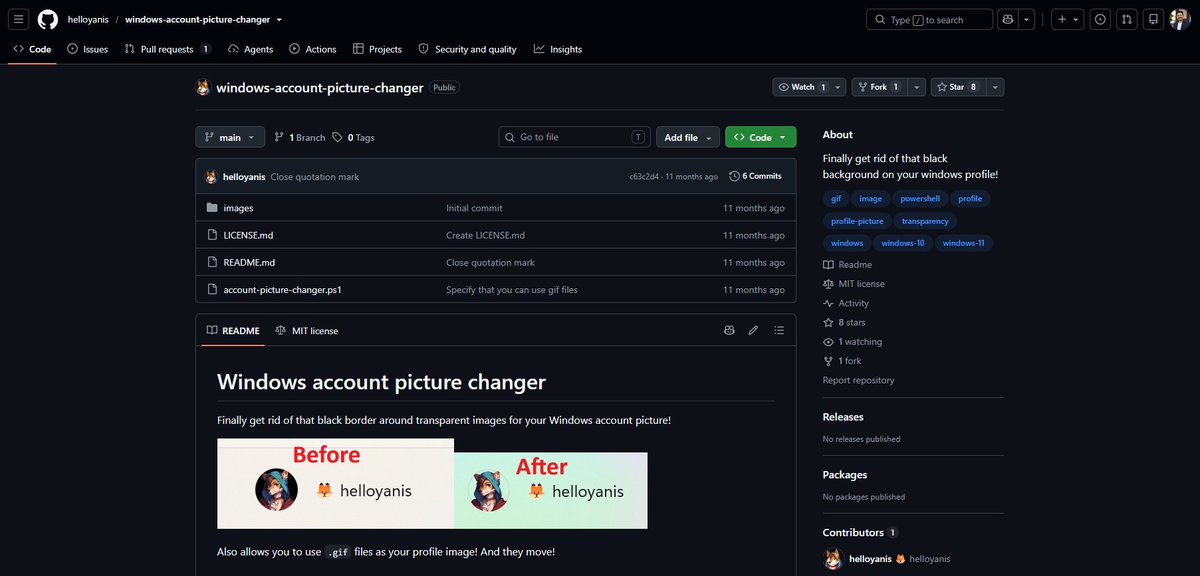Star the repository
This screenshot has height=576, width=1200.
point(959,87)
